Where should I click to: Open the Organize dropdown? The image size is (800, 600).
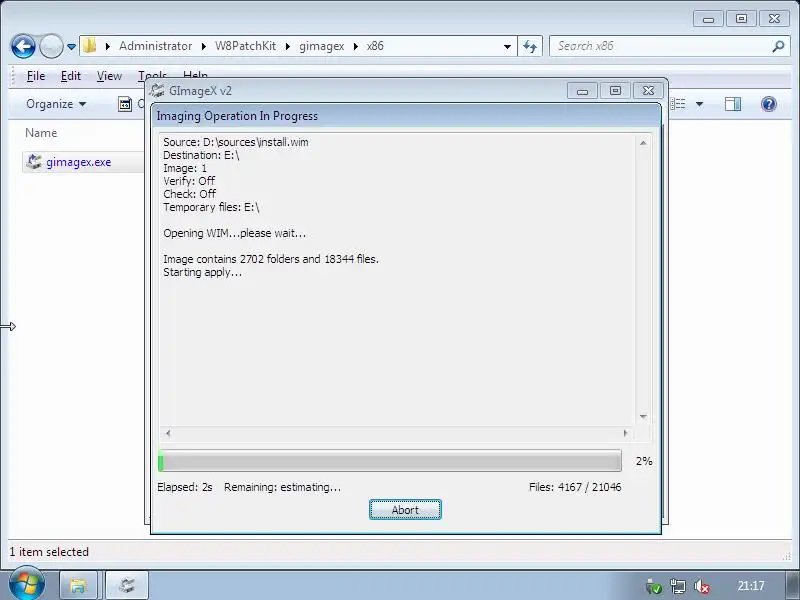pos(56,104)
